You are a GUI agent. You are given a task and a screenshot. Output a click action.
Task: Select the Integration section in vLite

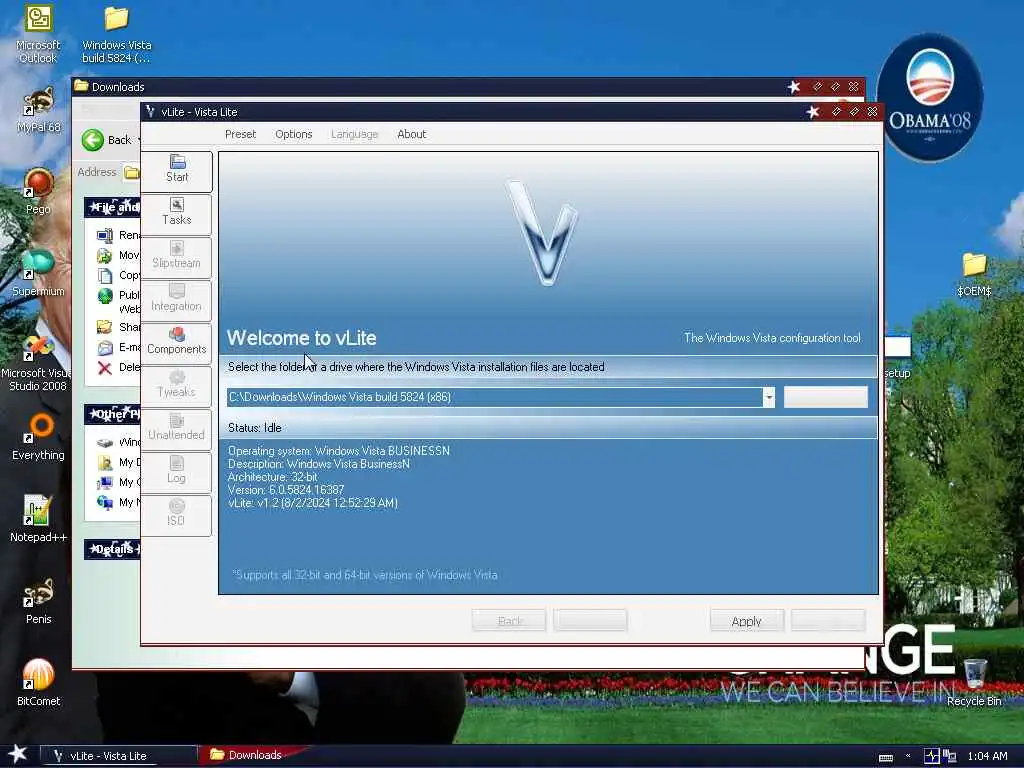point(176,299)
